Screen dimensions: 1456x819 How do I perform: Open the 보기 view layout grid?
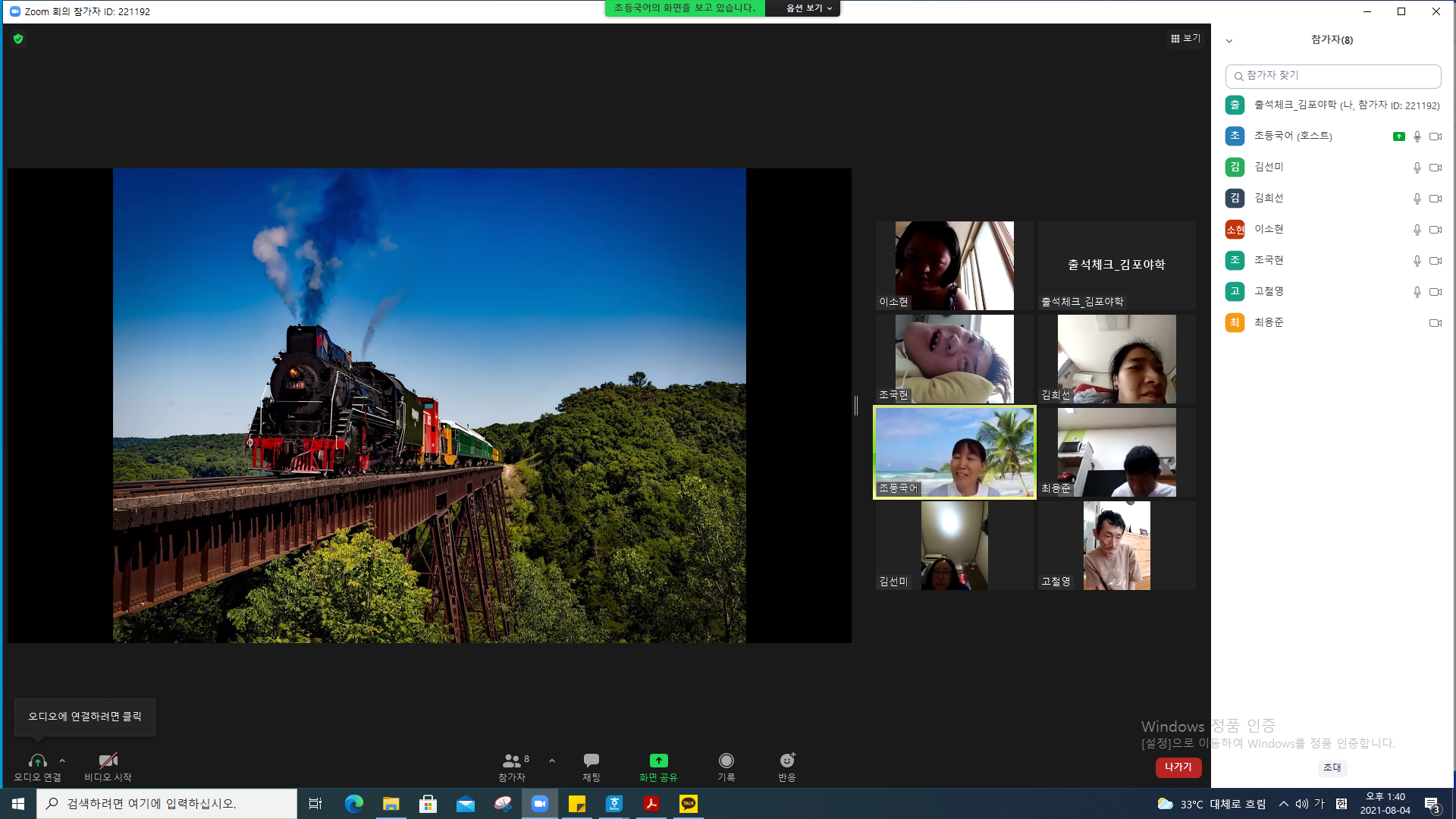pyautogui.click(x=1185, y=38)
